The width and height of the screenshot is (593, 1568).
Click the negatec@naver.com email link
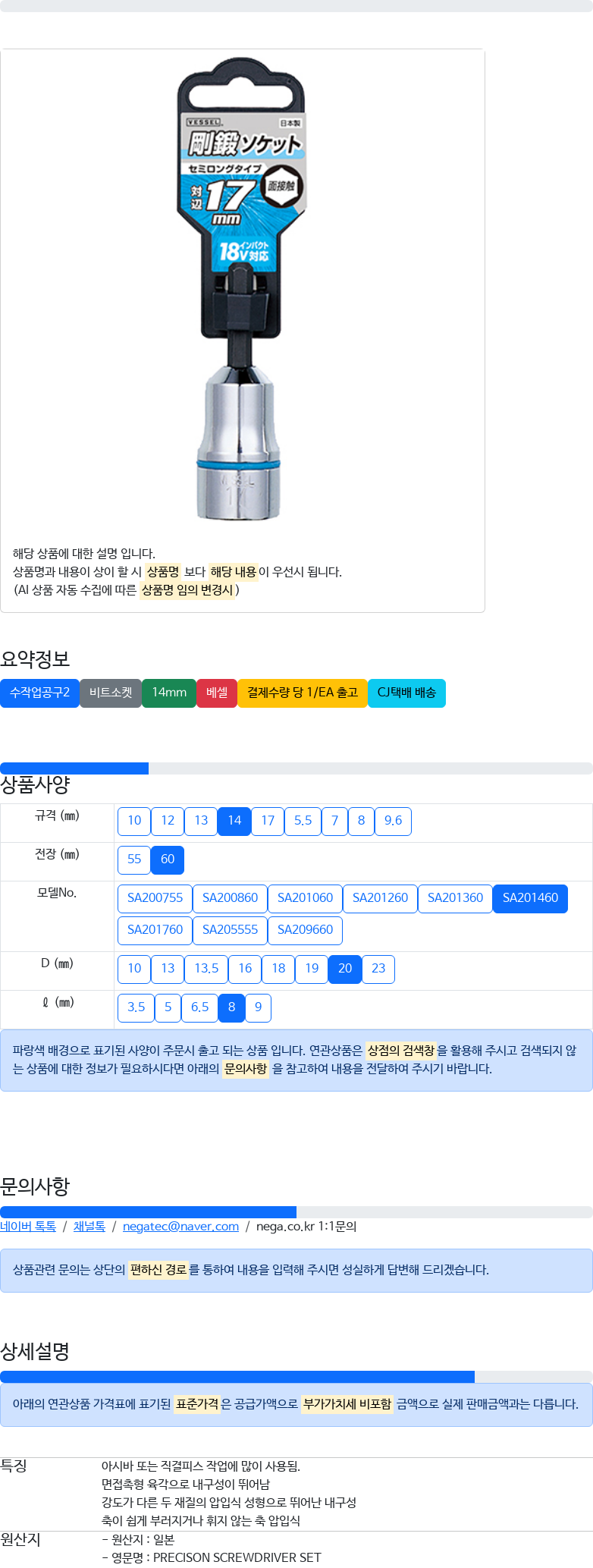pyautogui.click(x=180, y=1227)
